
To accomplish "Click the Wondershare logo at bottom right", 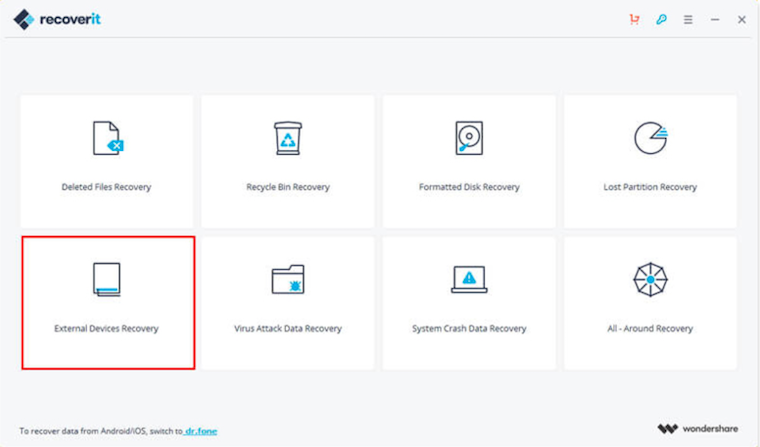I will [x=701, y=429].
